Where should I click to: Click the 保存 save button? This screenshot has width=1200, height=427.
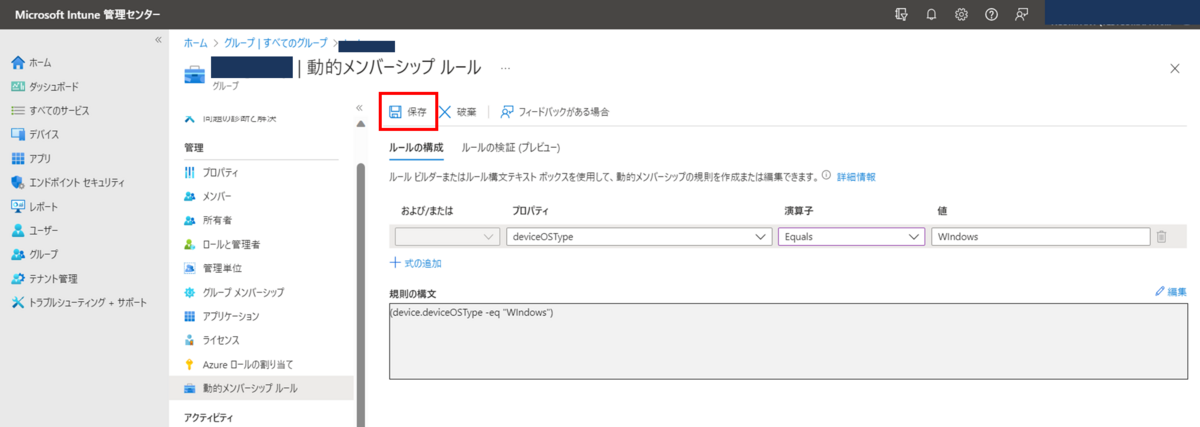click(408, 112)
